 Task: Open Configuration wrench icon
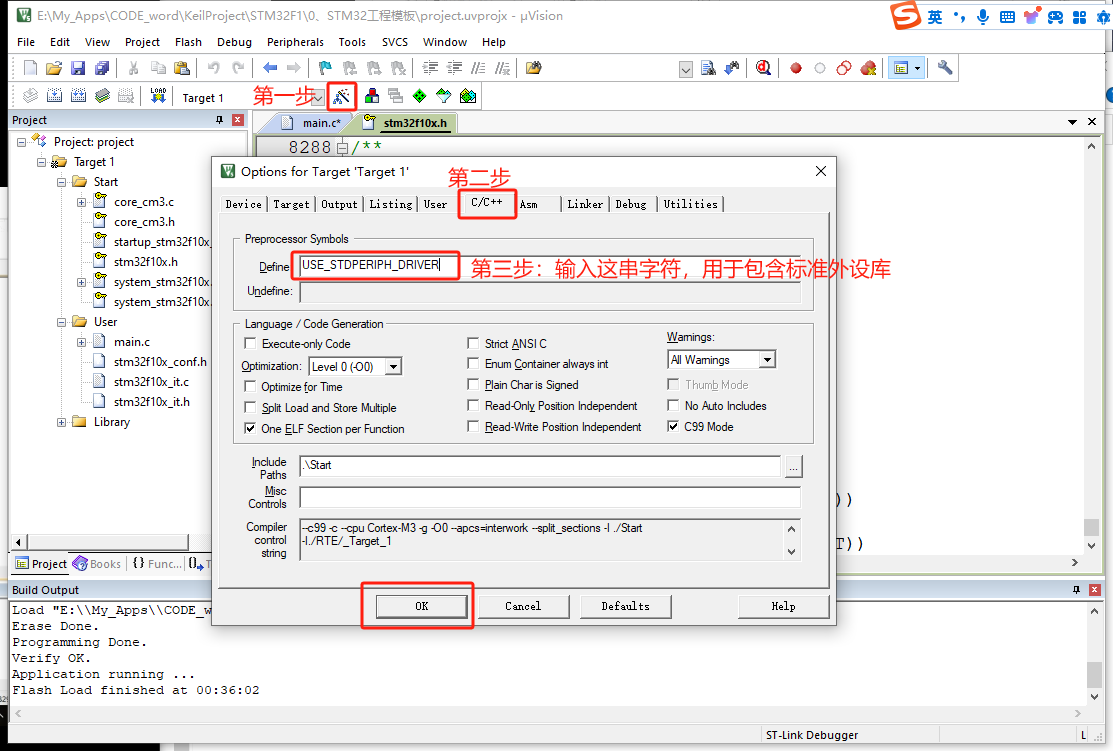click(x=945, y=68)
